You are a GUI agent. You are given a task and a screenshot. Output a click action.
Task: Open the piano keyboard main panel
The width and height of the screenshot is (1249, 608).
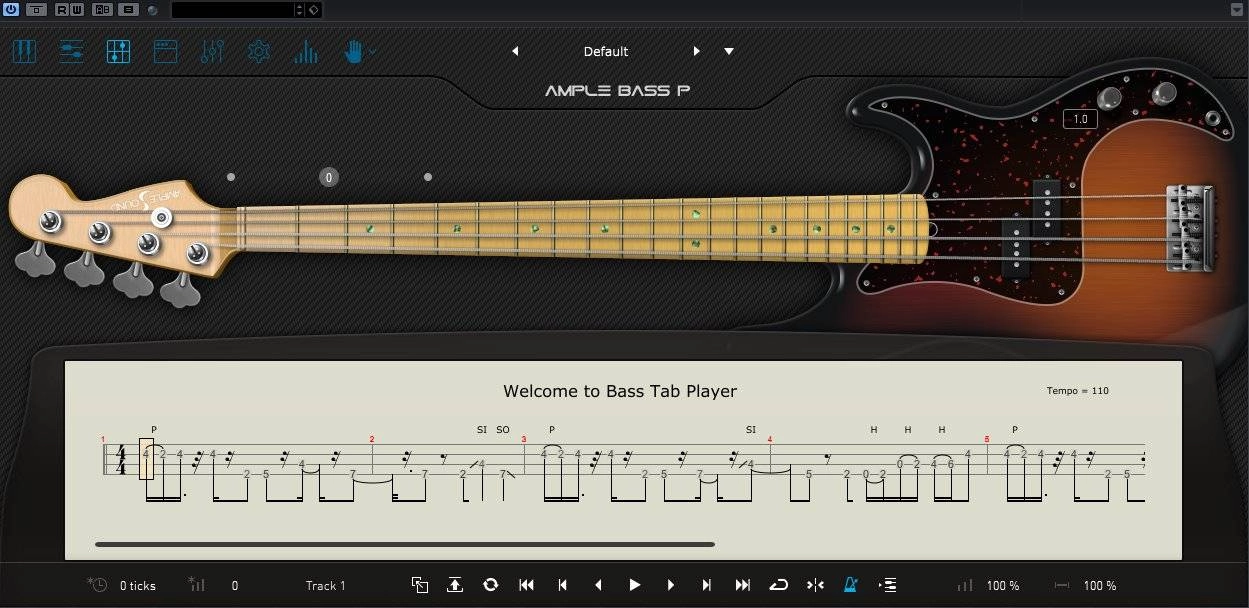click(24, 51)
